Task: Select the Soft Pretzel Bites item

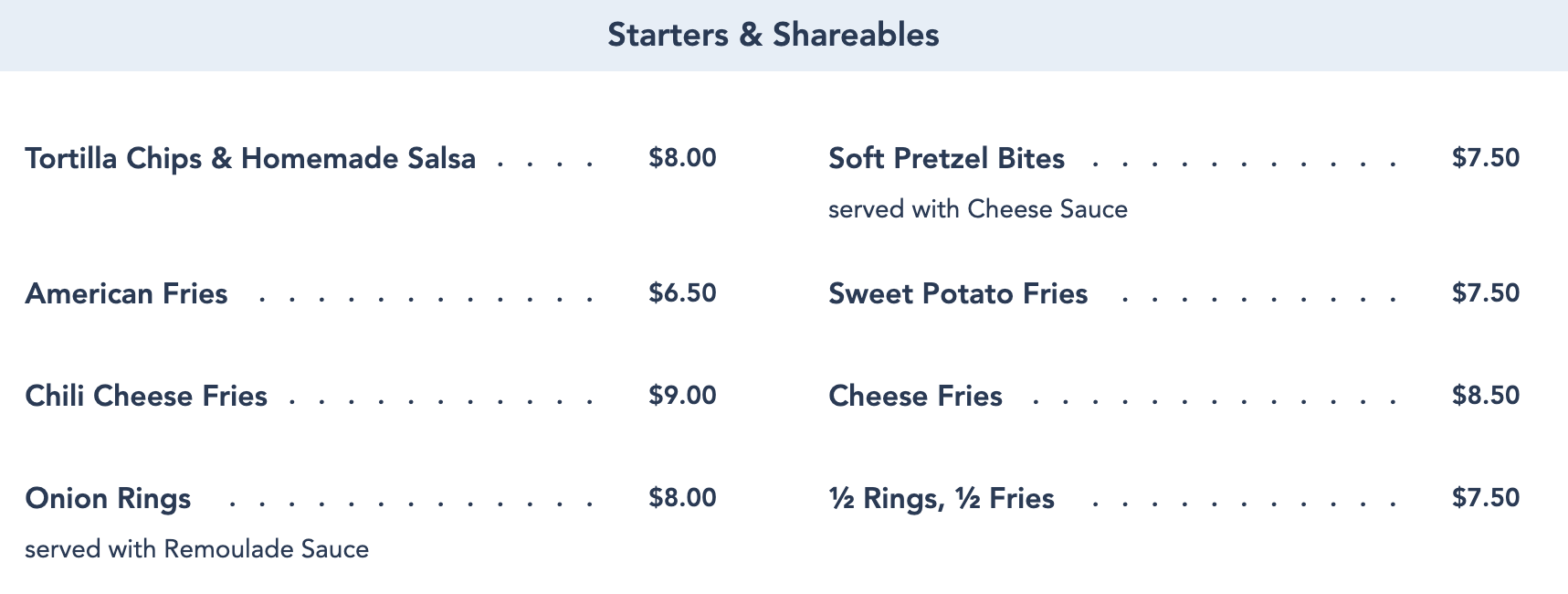Action: coord(946,158)
